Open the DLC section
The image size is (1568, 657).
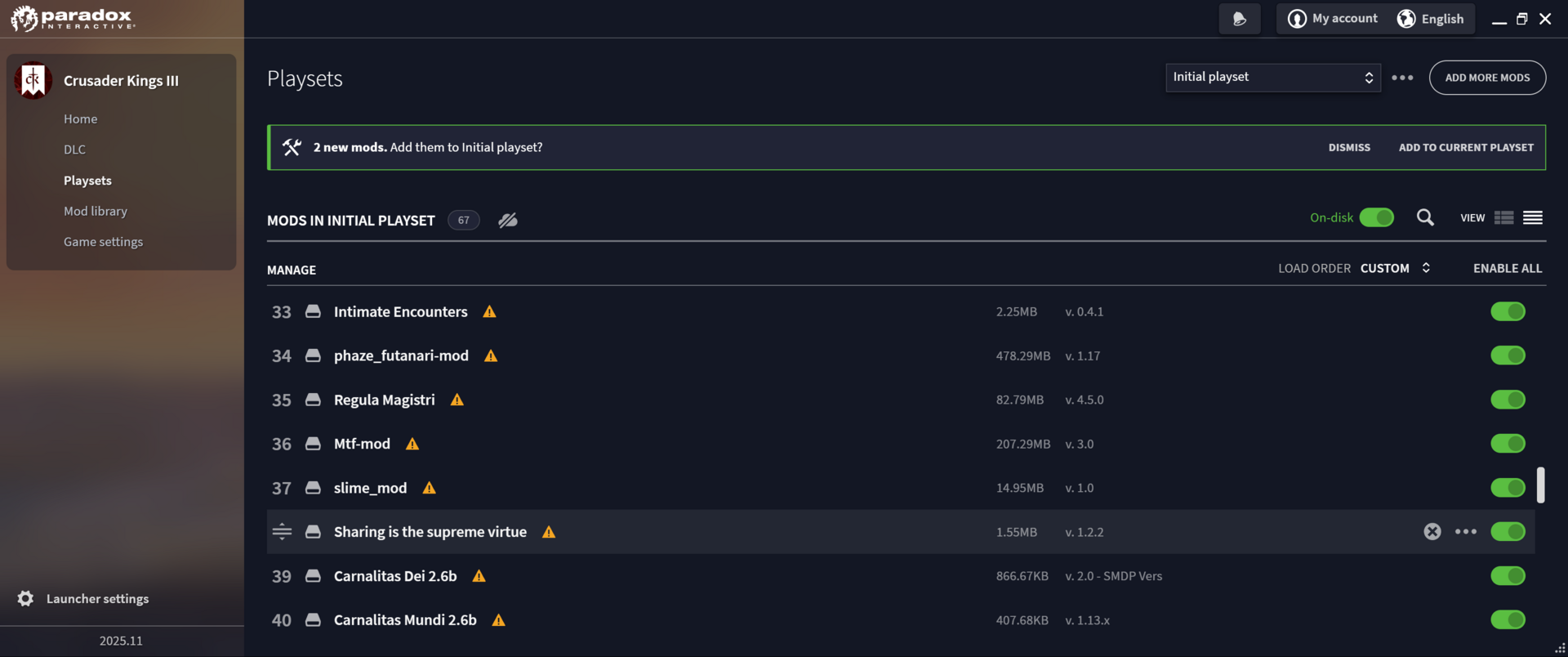point(74,150)
